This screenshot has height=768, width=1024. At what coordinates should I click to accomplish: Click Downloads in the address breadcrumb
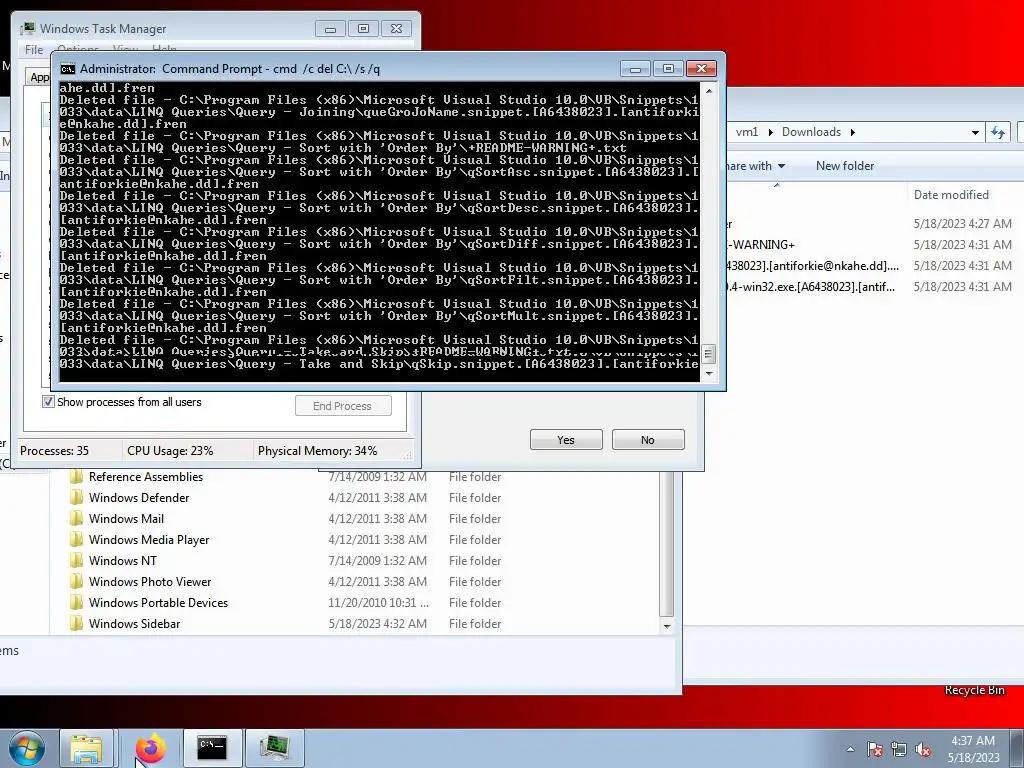[811, 132]
